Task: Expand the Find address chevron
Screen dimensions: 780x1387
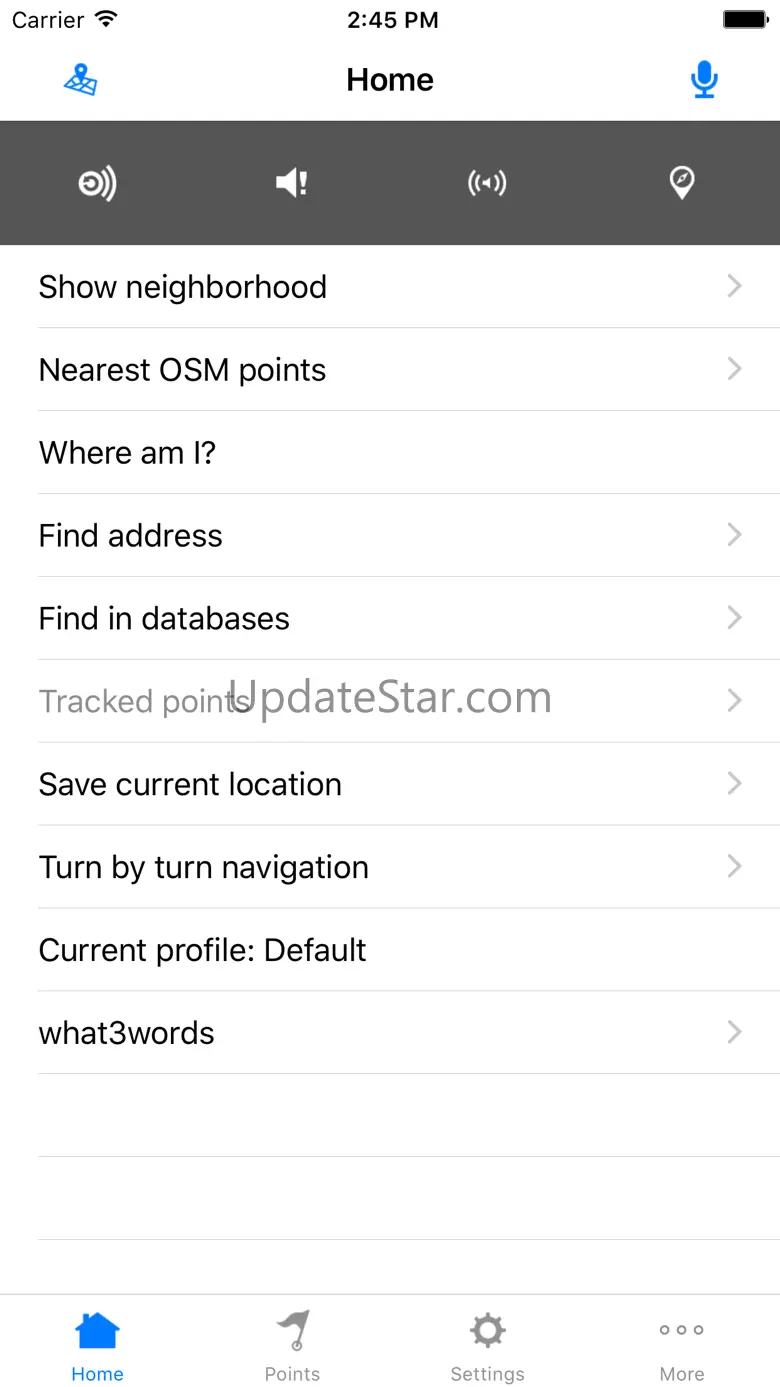Action: (734, 536)
